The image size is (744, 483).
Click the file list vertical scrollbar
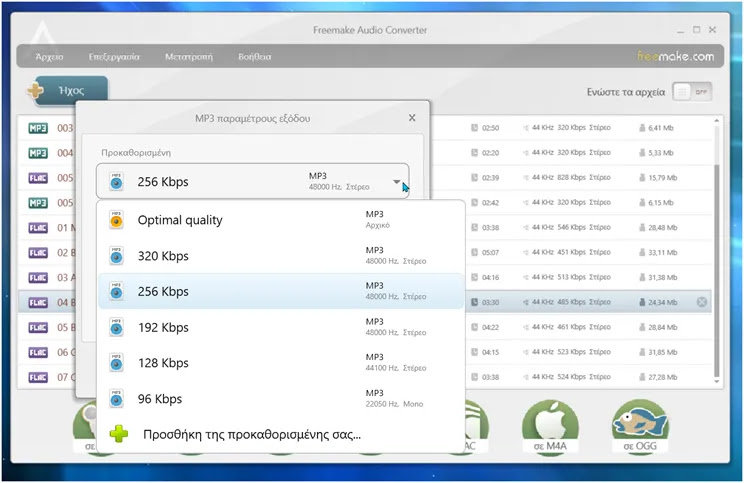(x=716, y=270)
